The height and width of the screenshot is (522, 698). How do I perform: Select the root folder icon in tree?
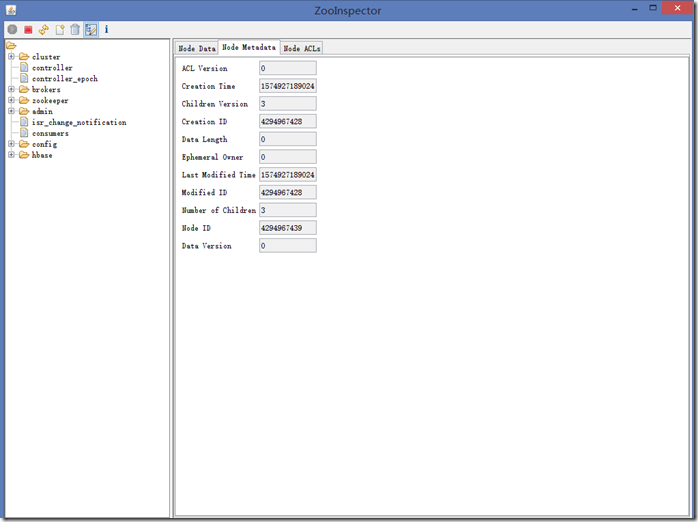pyautogui.click(x=11, y=45)
